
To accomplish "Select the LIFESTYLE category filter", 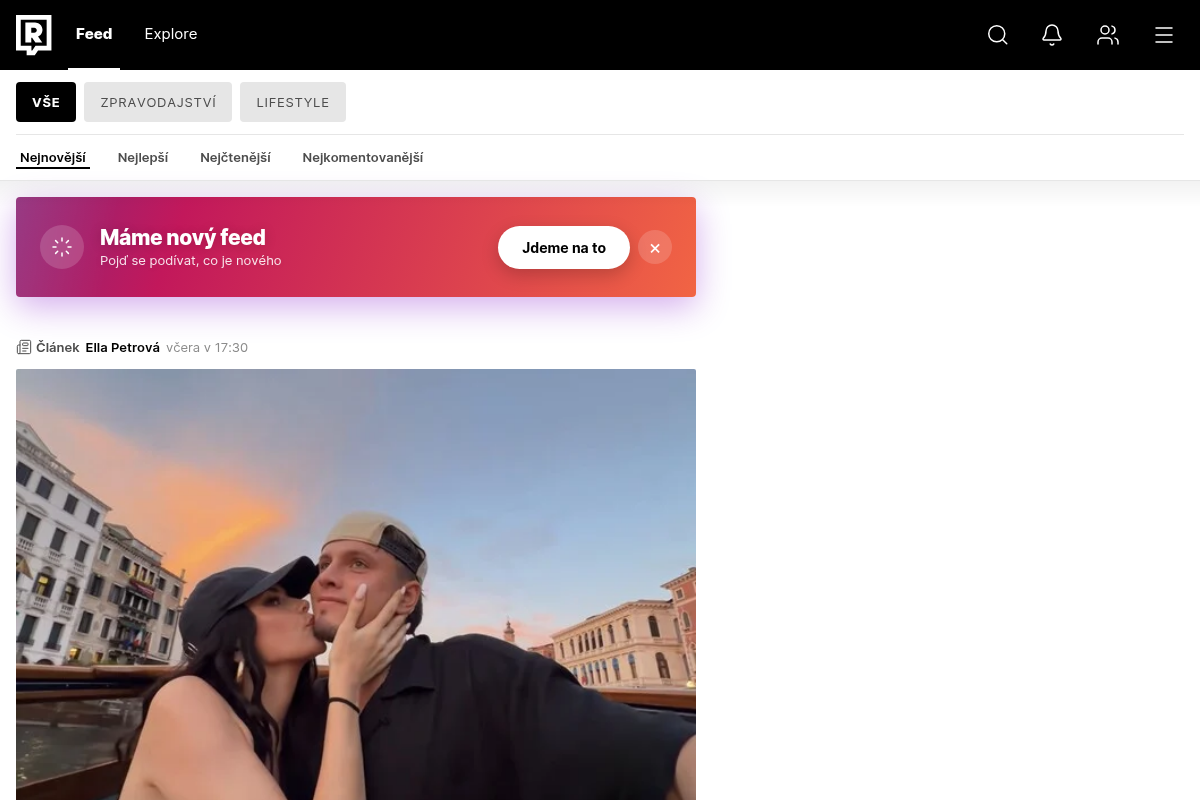I will pyautogui.click(x=293, y=102).
